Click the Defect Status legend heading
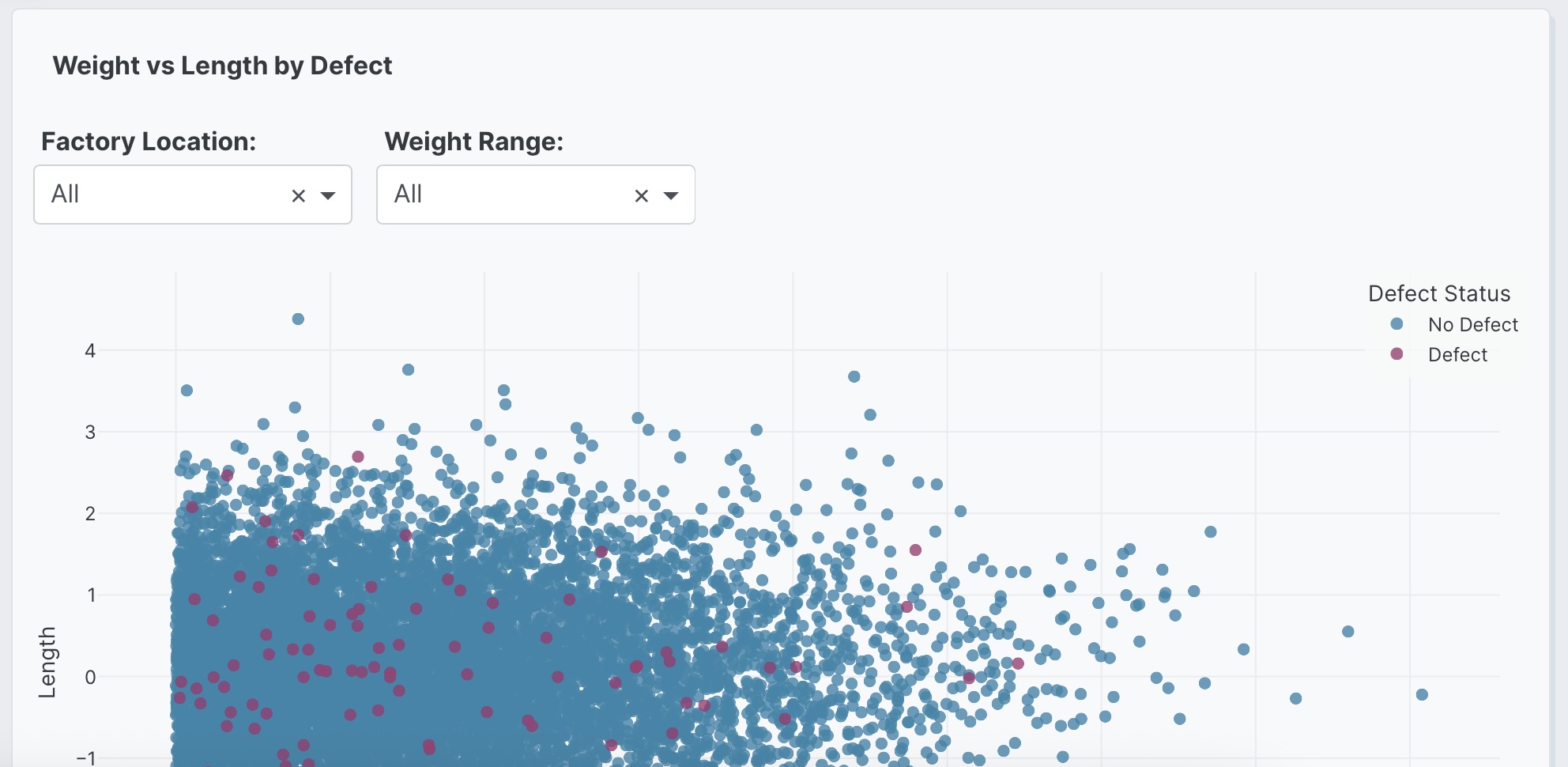1568x767 pixels. pyautogui.click(x=1438, y=293)
